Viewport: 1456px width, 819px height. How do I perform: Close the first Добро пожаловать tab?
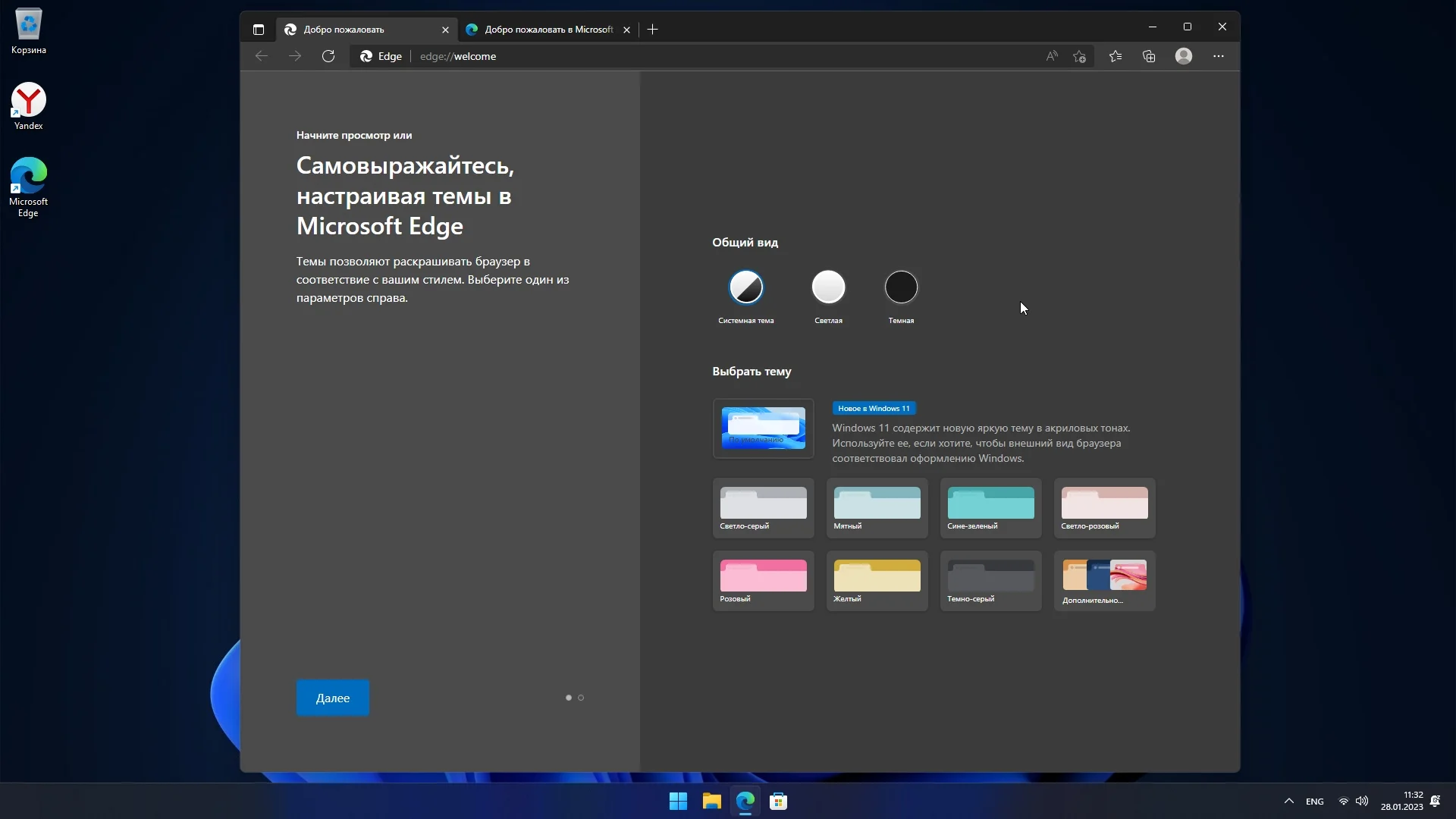(445, 30)
